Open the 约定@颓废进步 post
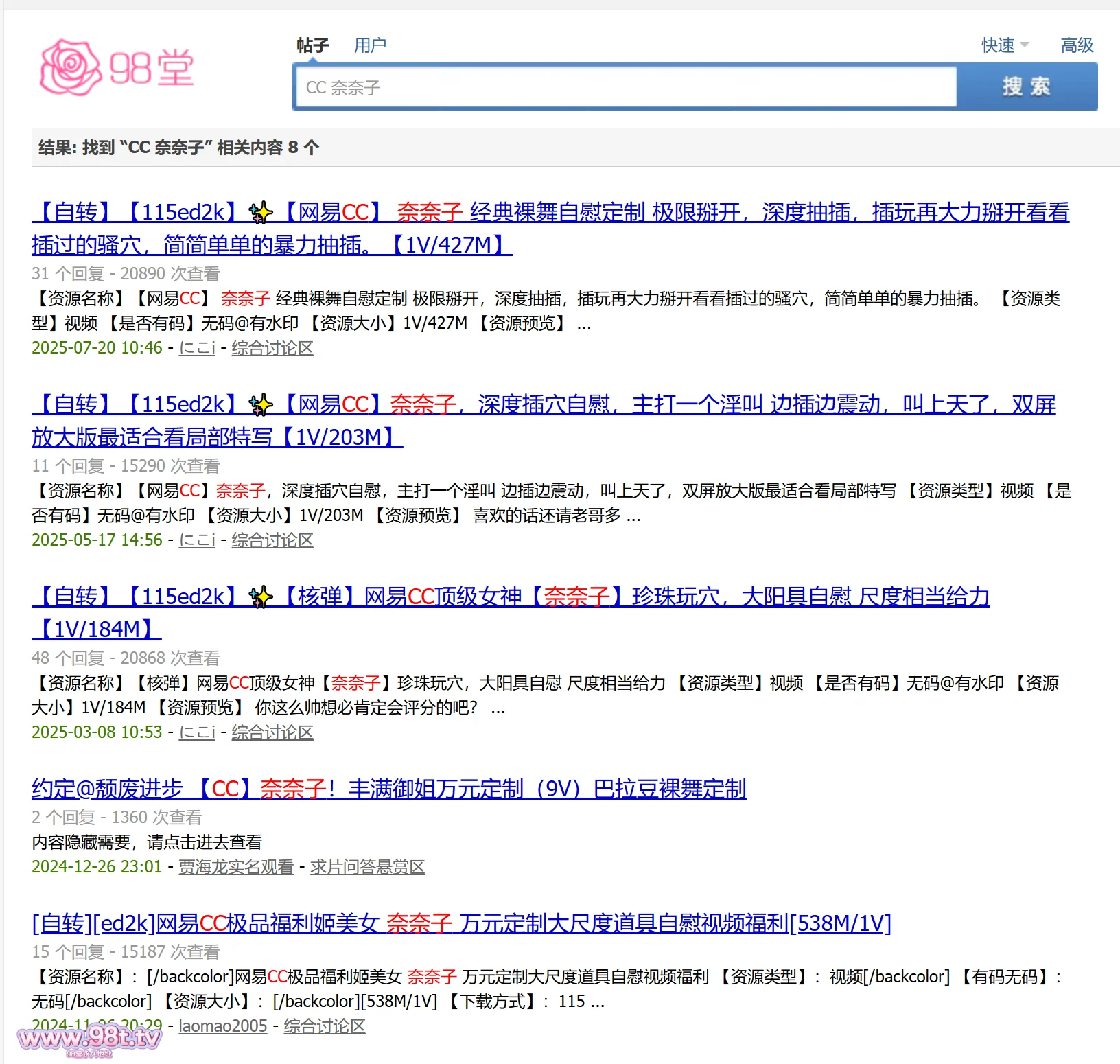Image resolution: width=1120 pixels, height=1064 pixels. (x=388, y=789)
